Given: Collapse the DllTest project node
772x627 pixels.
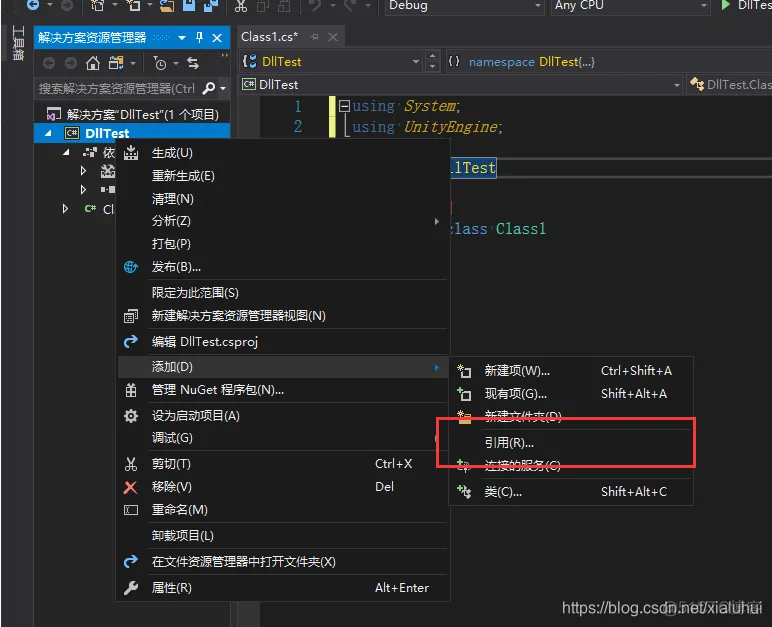Looking at the screenshot, I should pos(48,133).
